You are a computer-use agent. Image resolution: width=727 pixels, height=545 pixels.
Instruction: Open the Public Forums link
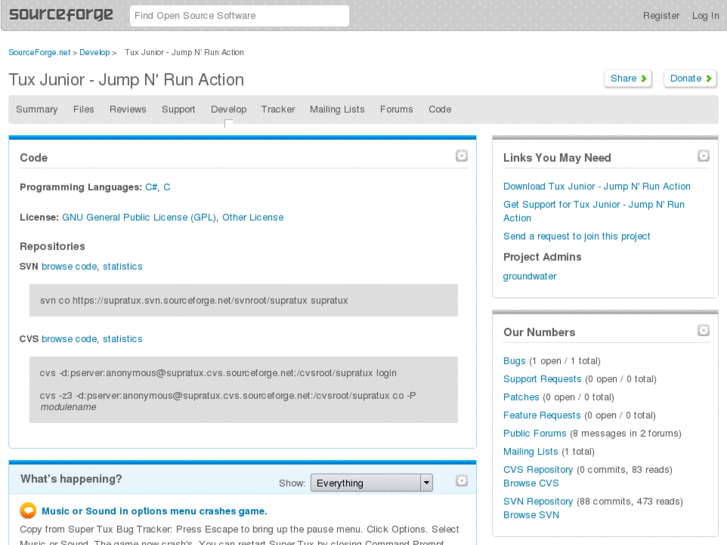[535, 433]
